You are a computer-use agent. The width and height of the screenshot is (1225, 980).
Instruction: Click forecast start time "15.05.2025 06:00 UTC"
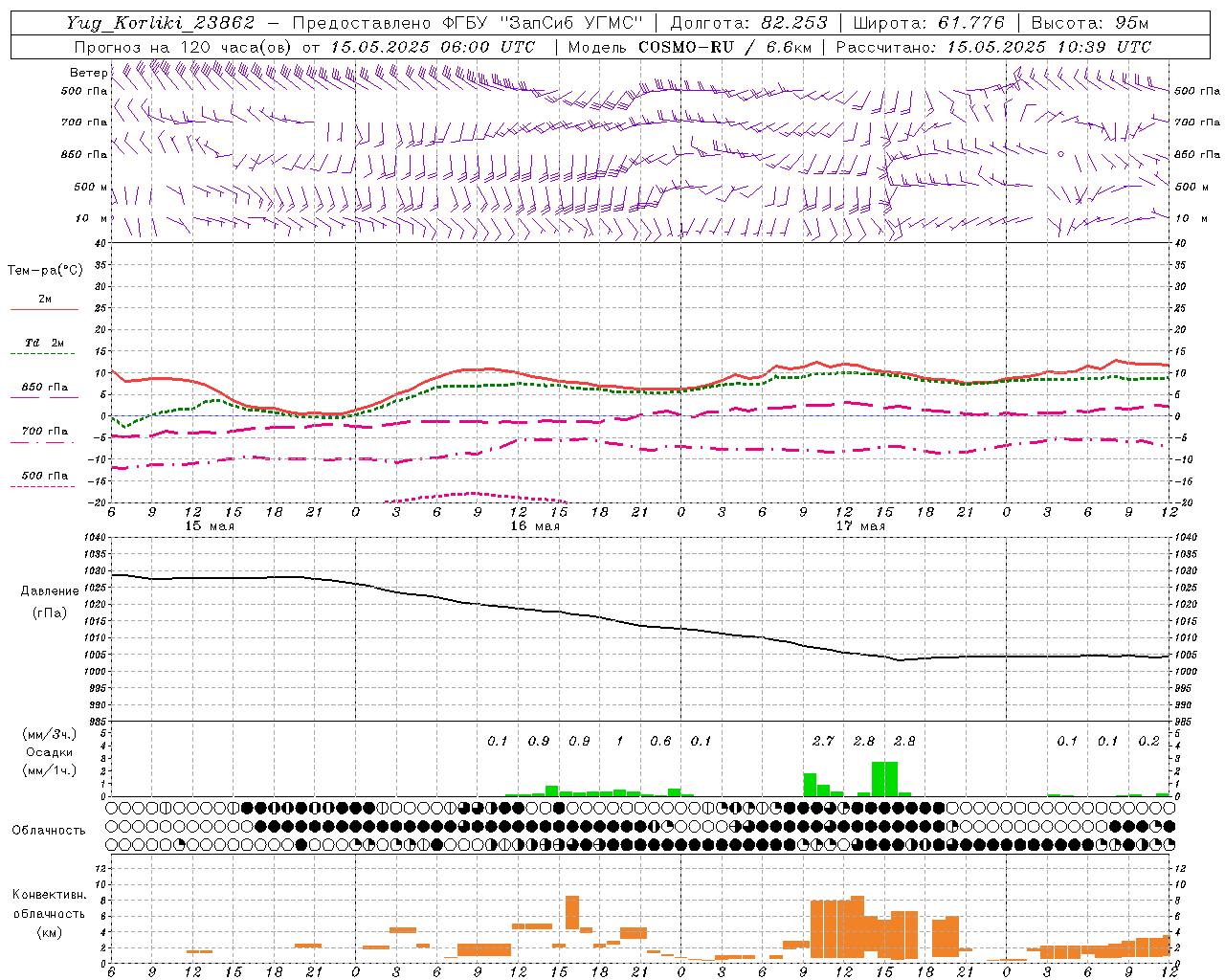[x=432, y=47]
